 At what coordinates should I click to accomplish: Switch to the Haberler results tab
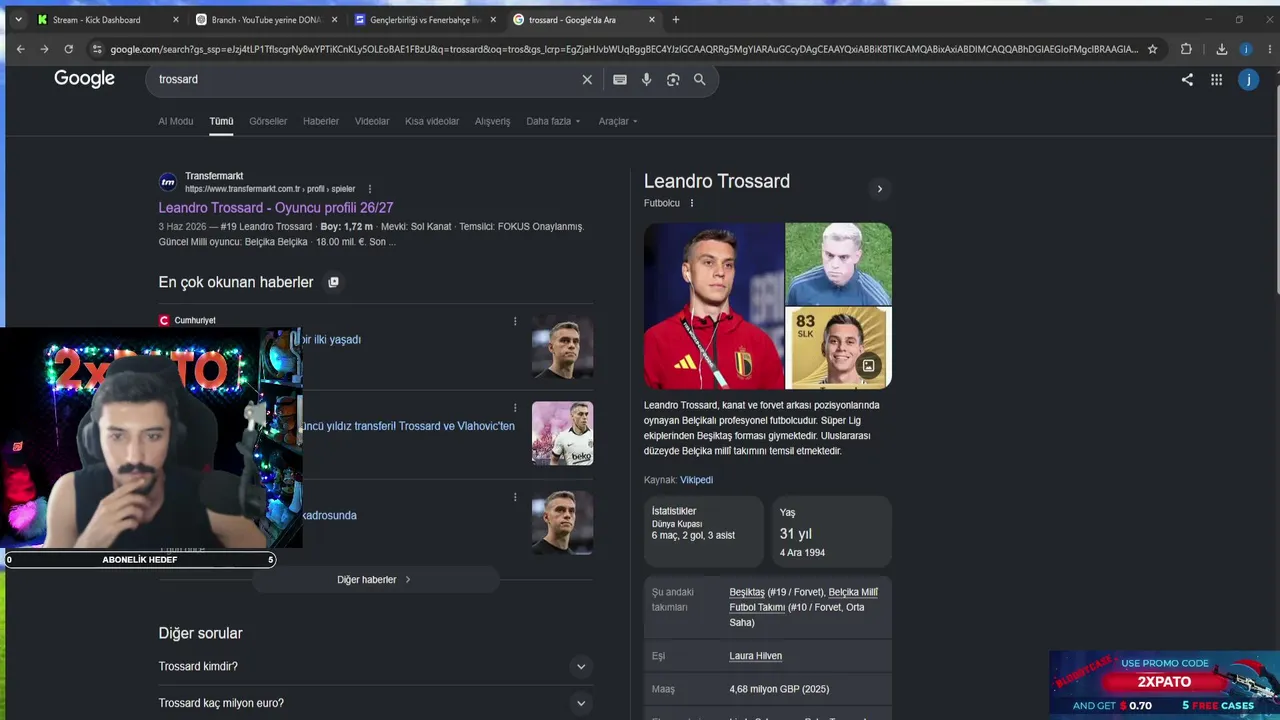tap(321, 121)
